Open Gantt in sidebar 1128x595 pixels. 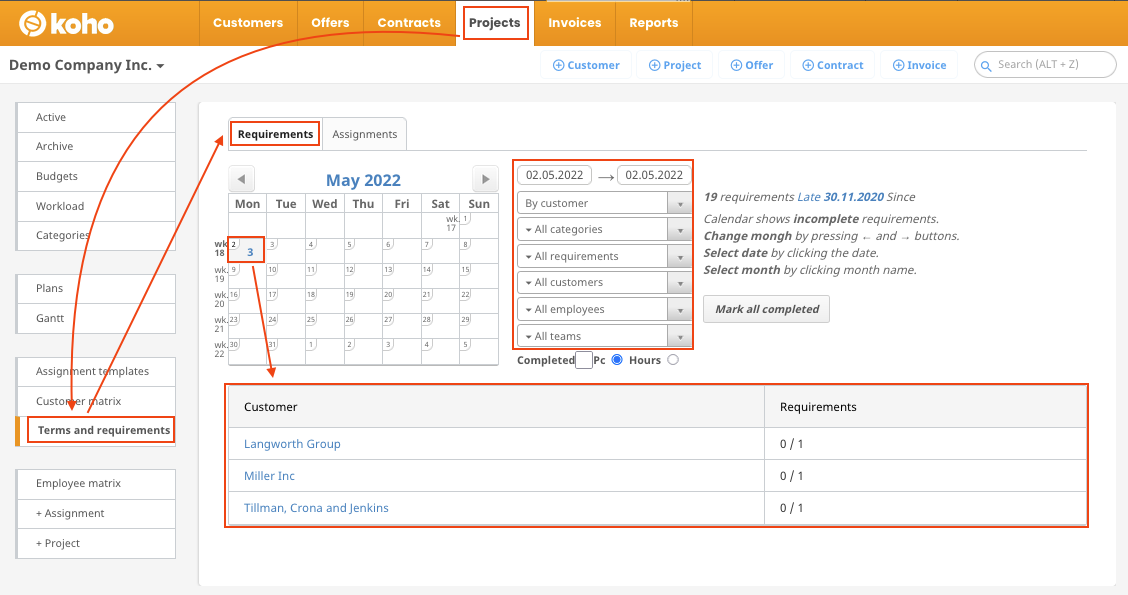click(96, 318)
